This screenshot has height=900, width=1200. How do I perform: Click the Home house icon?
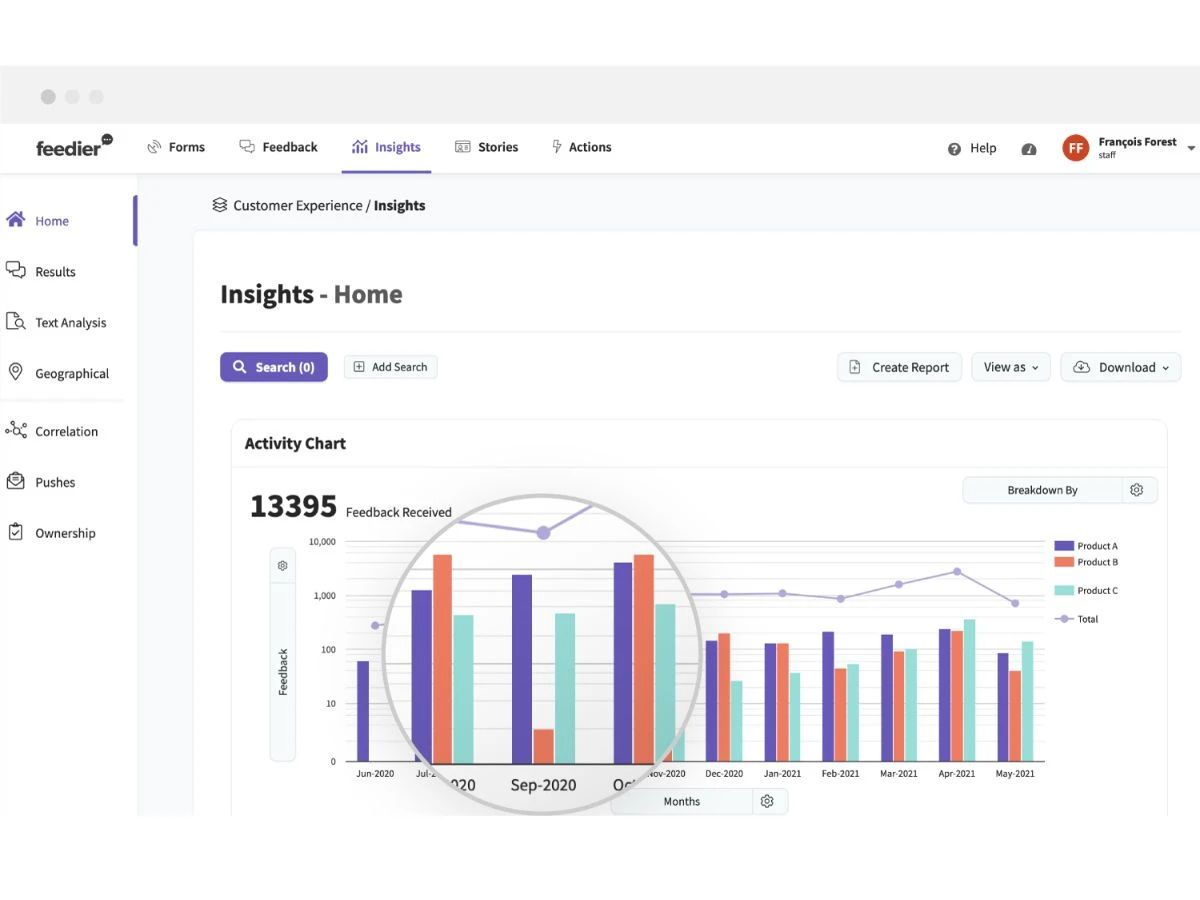click(x=15, y=220)
